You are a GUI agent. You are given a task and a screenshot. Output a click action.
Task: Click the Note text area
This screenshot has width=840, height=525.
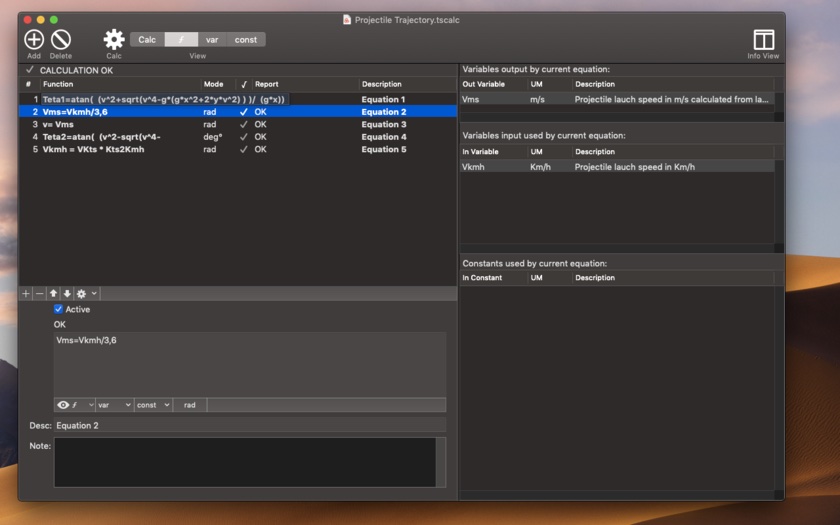(245, 462)
